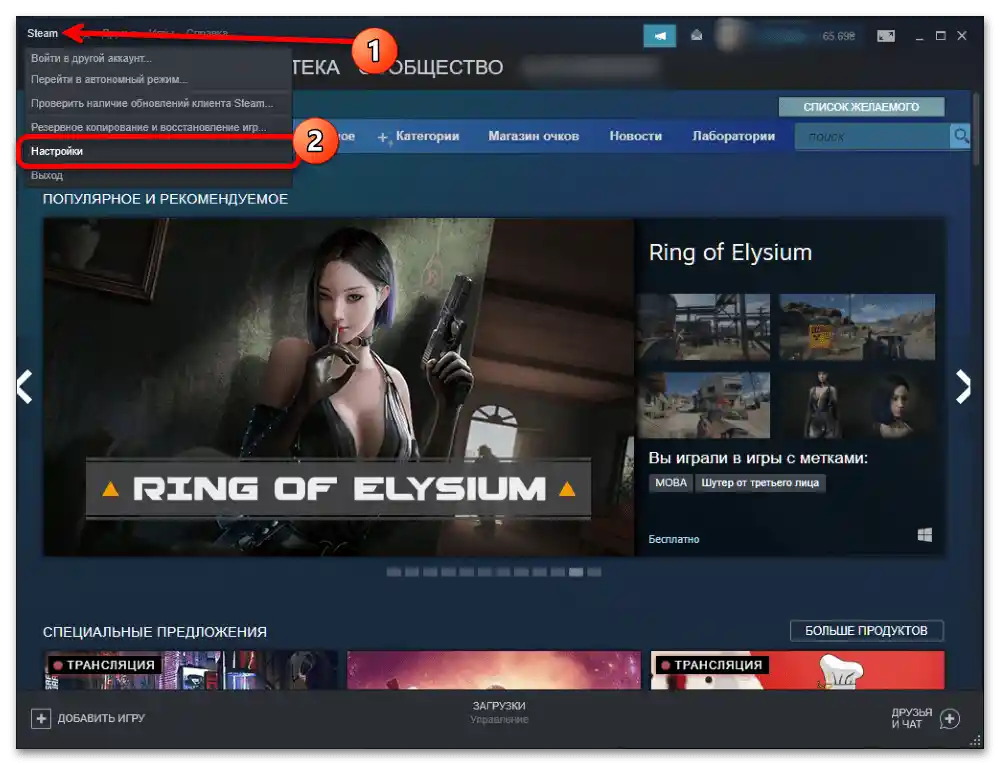
Task: View third screenshot of town street
Action: tap(704, 405)
